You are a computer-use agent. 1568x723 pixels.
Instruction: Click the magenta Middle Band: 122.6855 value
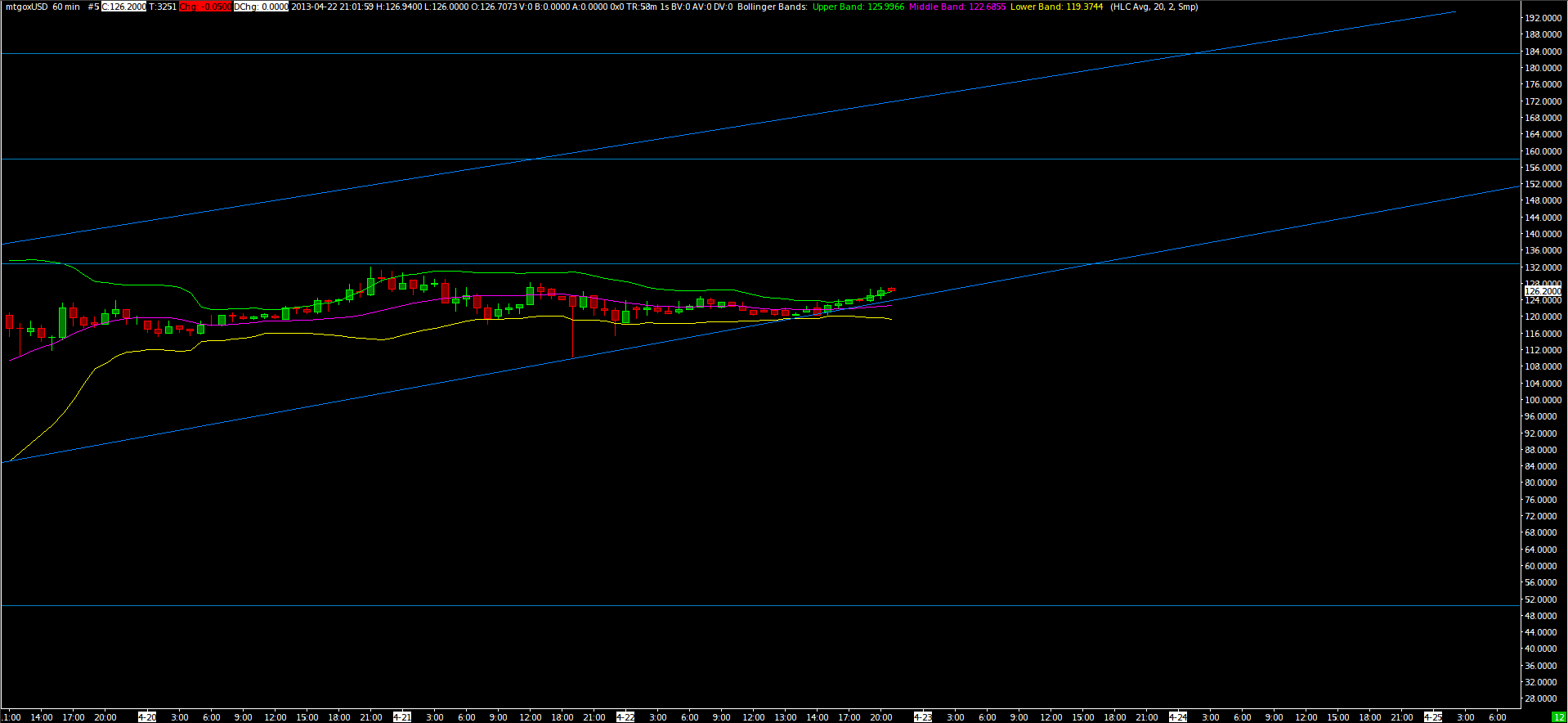(957, 7)
